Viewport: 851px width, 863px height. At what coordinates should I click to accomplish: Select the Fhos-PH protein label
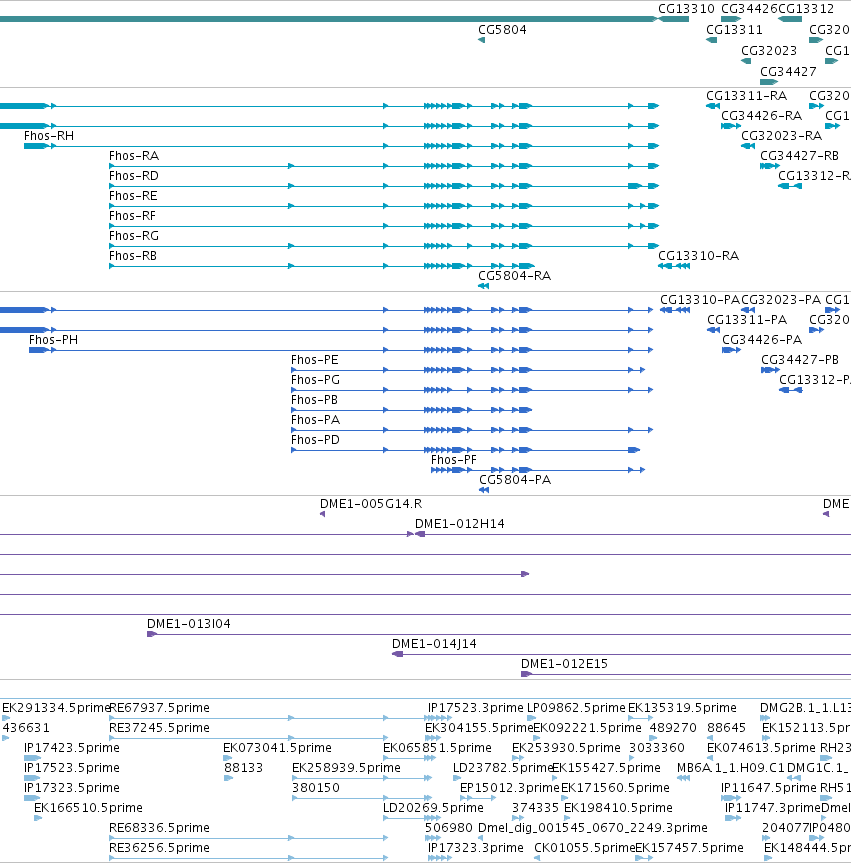tap(53, 340)
